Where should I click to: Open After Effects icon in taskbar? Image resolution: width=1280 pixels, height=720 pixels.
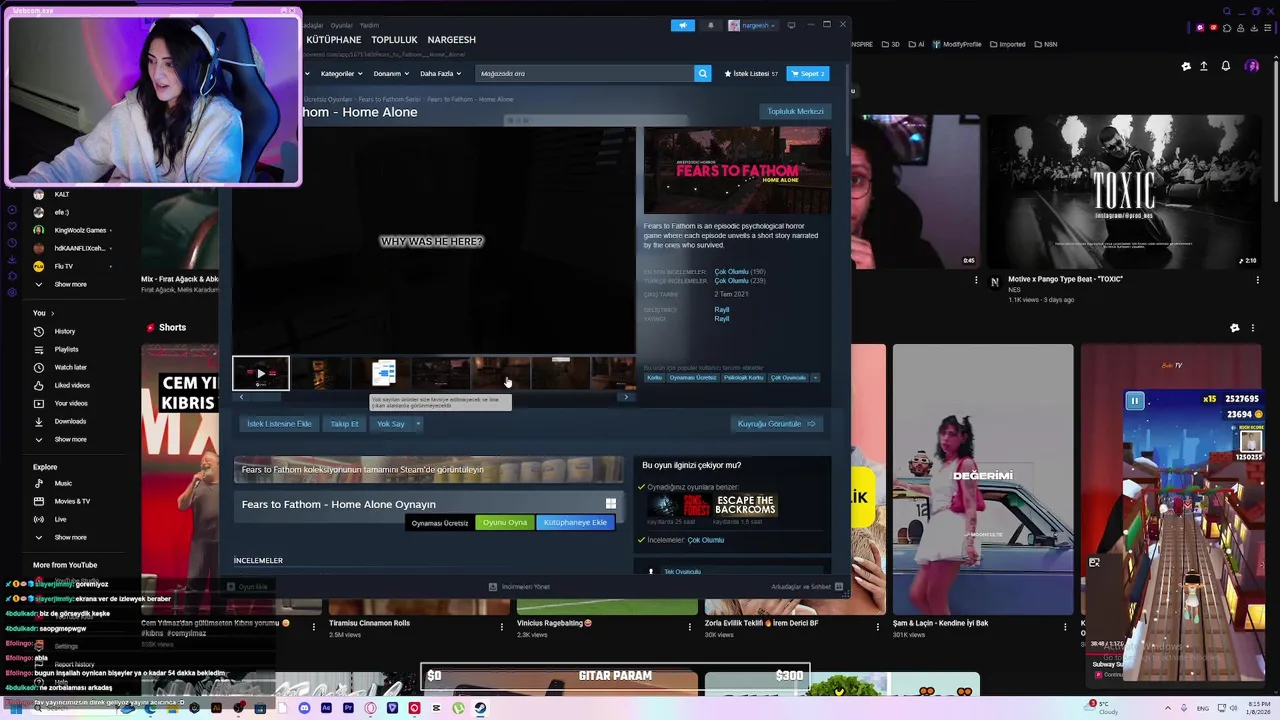coord(327,708)
